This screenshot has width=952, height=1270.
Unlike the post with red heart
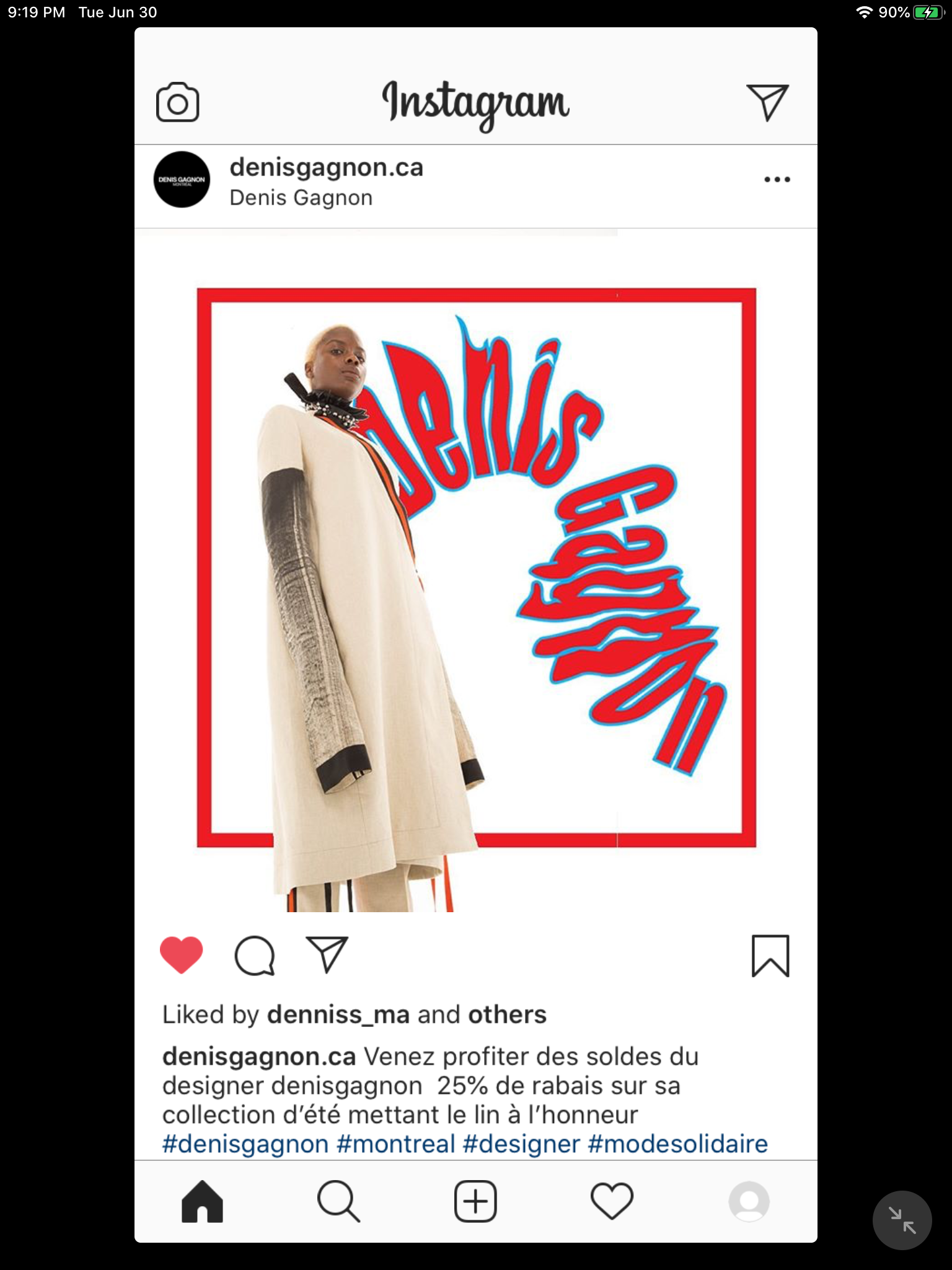(x=181, y=955)
